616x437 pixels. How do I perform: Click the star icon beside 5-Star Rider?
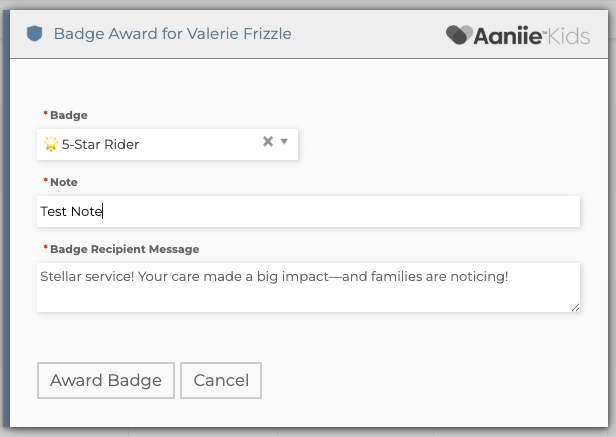tap(50, 144)
